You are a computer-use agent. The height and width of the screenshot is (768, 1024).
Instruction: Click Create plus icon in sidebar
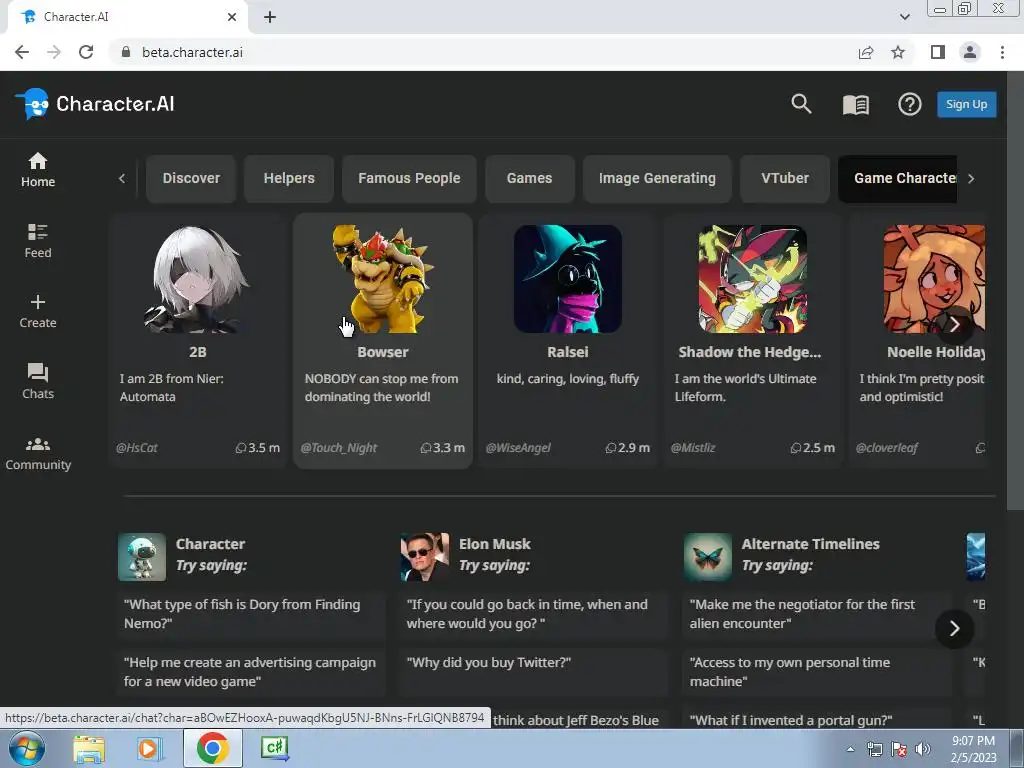tap(38, 312)
